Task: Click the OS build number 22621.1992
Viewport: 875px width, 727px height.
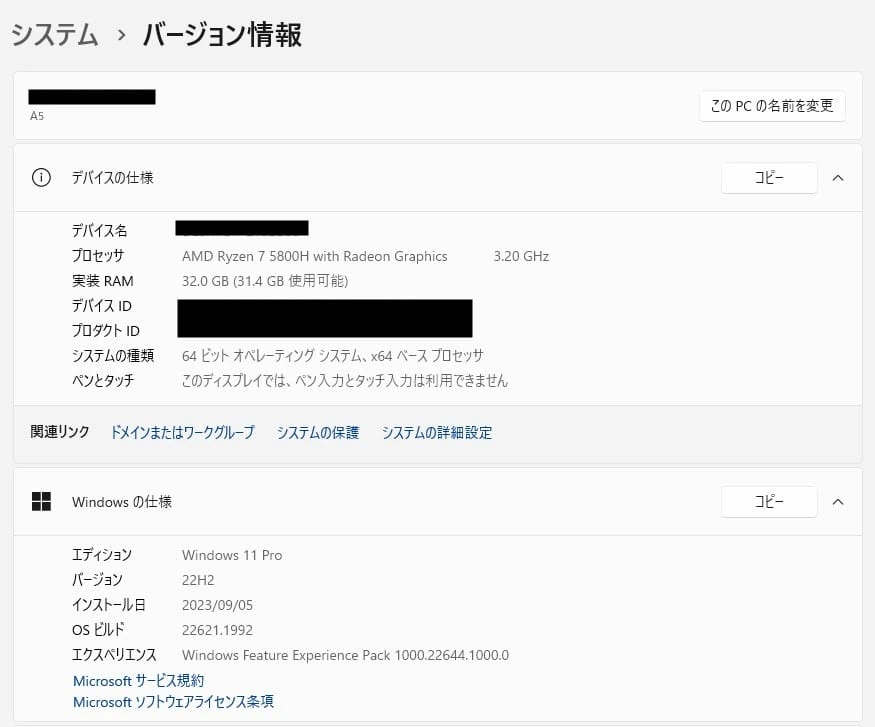Action: 217,630
